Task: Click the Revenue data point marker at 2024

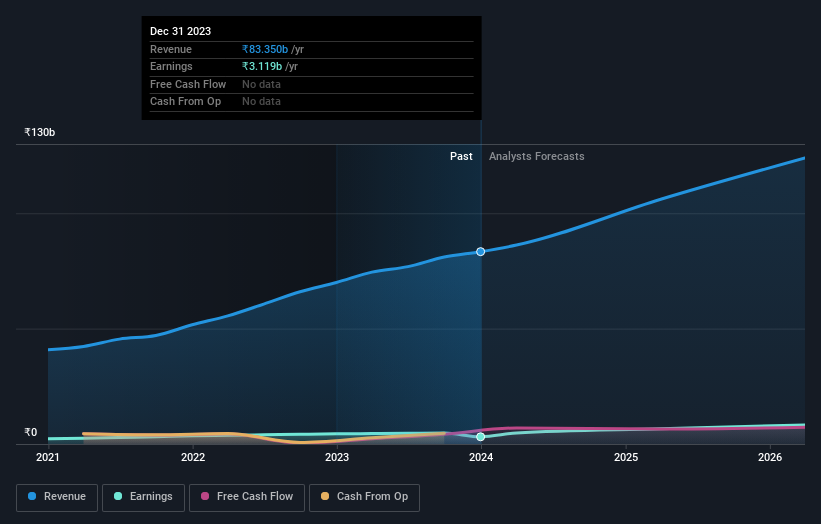Action: tap(480, 252)
